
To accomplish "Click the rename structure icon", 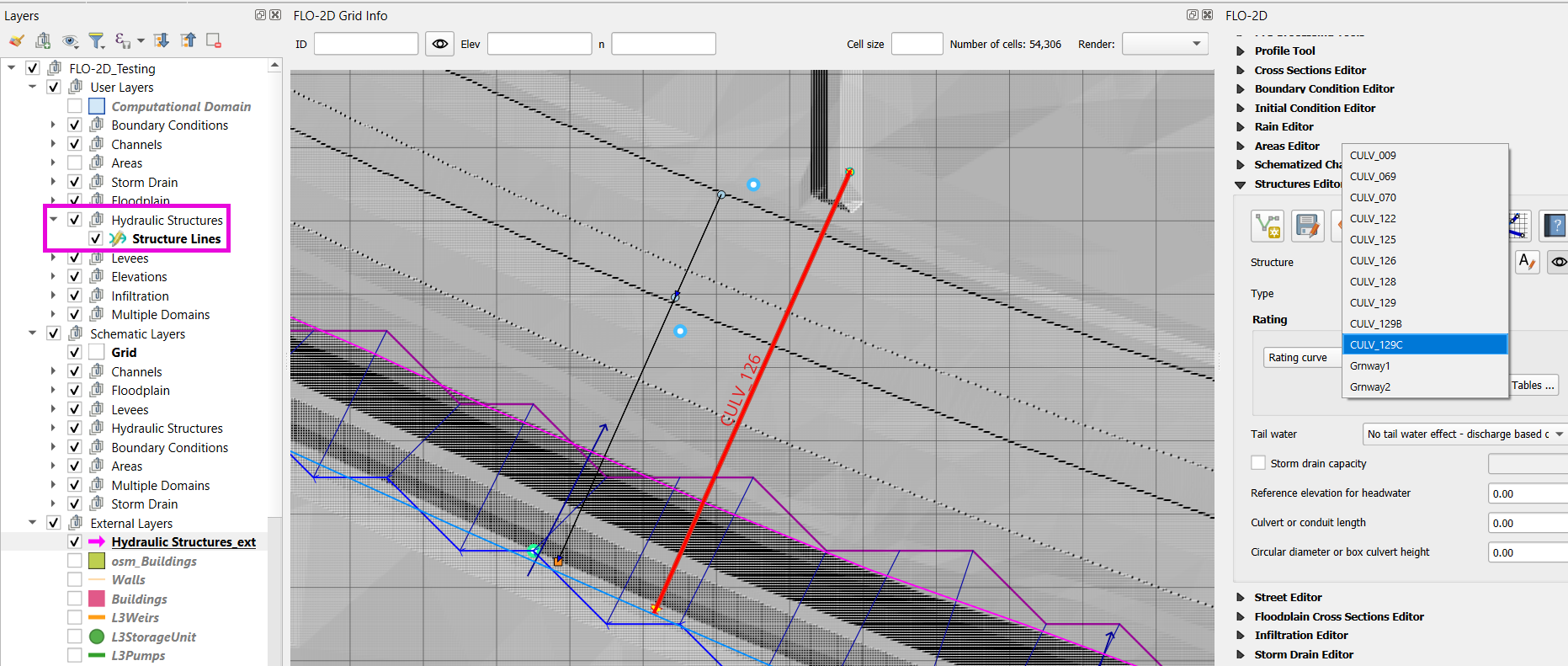I will tap(1527, 262).
